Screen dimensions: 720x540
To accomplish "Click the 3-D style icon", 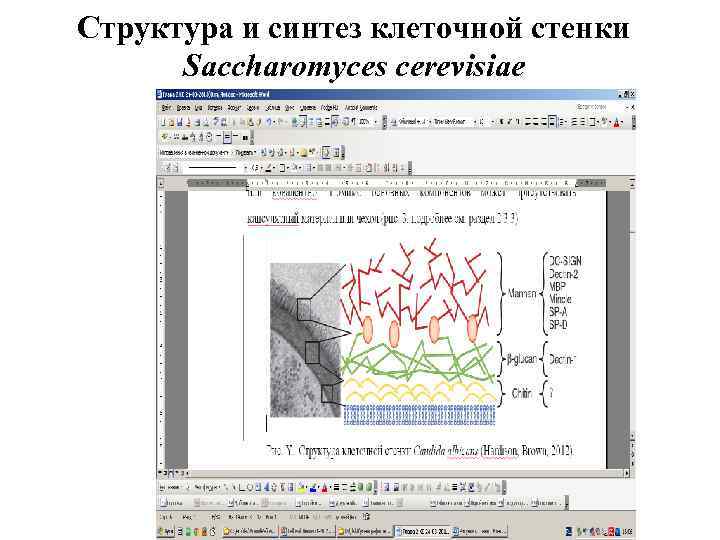I will click(x=369, y=488).
